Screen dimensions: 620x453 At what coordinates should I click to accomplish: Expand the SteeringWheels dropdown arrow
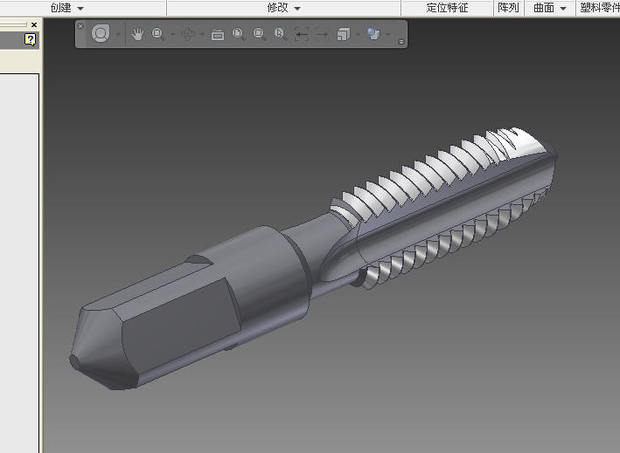pyautogui.click(x=118, y=34)
